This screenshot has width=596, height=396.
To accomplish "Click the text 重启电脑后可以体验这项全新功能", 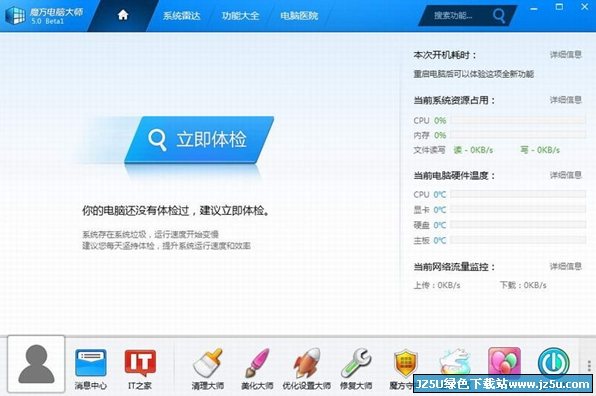I will tap(474, 74).
